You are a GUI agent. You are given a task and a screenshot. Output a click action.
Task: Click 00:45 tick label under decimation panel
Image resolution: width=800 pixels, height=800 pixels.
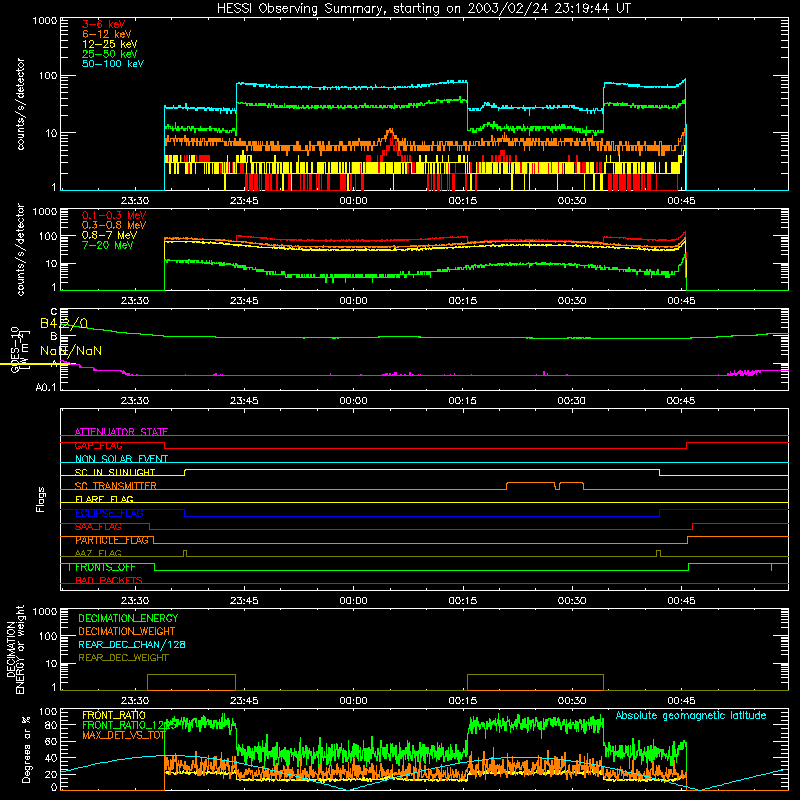pyautogui.click(x=681, y=701)
